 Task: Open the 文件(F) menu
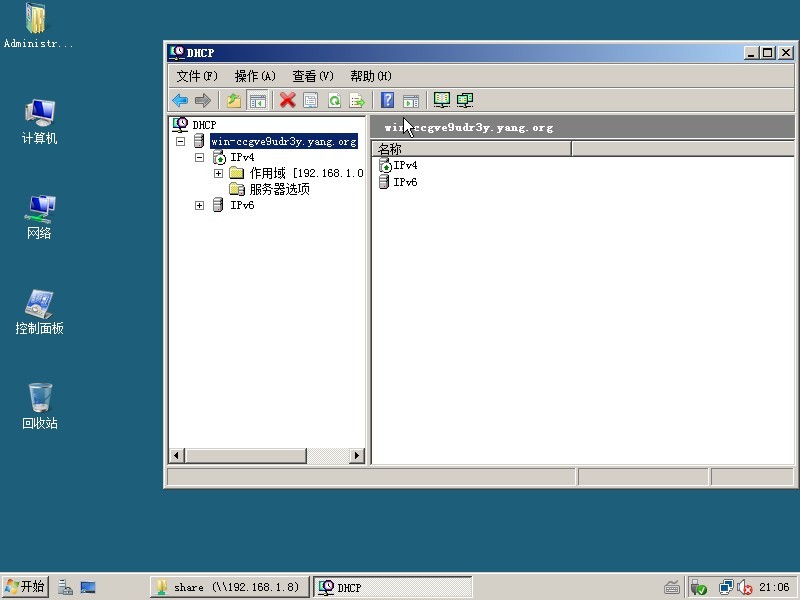(x=197, y=76)
